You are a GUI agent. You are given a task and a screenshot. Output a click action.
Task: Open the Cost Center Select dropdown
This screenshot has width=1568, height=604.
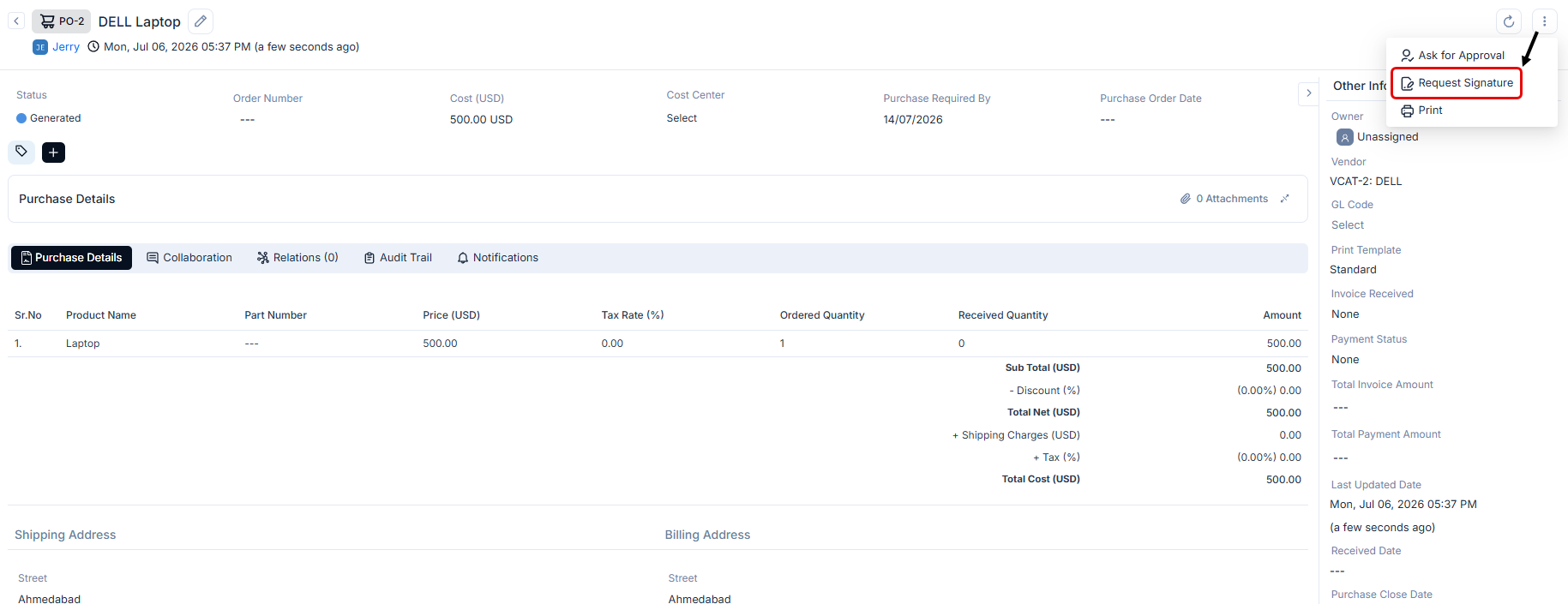coord(682,118)
